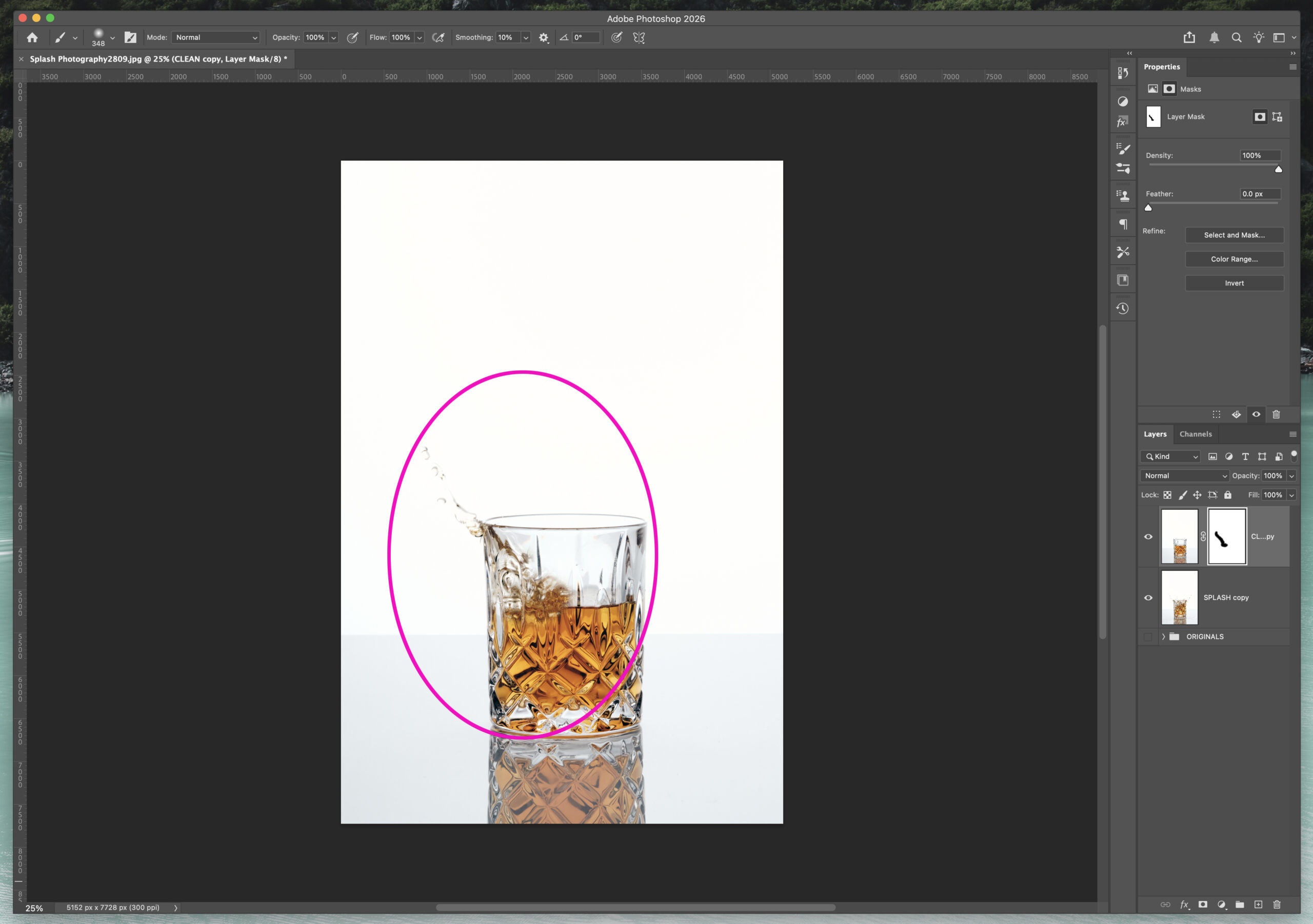1313x924 pixels.
Task: Open the Layer Styles fx panel icon
Action: 1123,120
